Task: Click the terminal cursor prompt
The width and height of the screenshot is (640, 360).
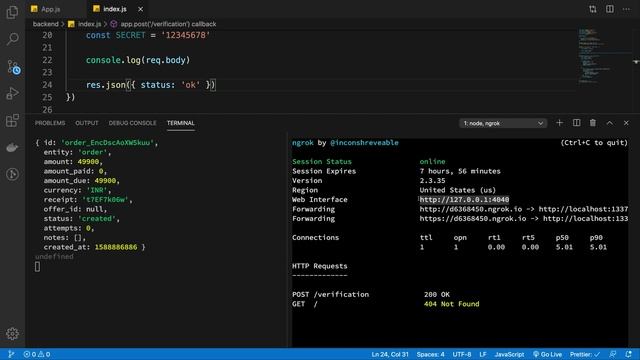Action: pyautogui.click(x=37, y=267)
